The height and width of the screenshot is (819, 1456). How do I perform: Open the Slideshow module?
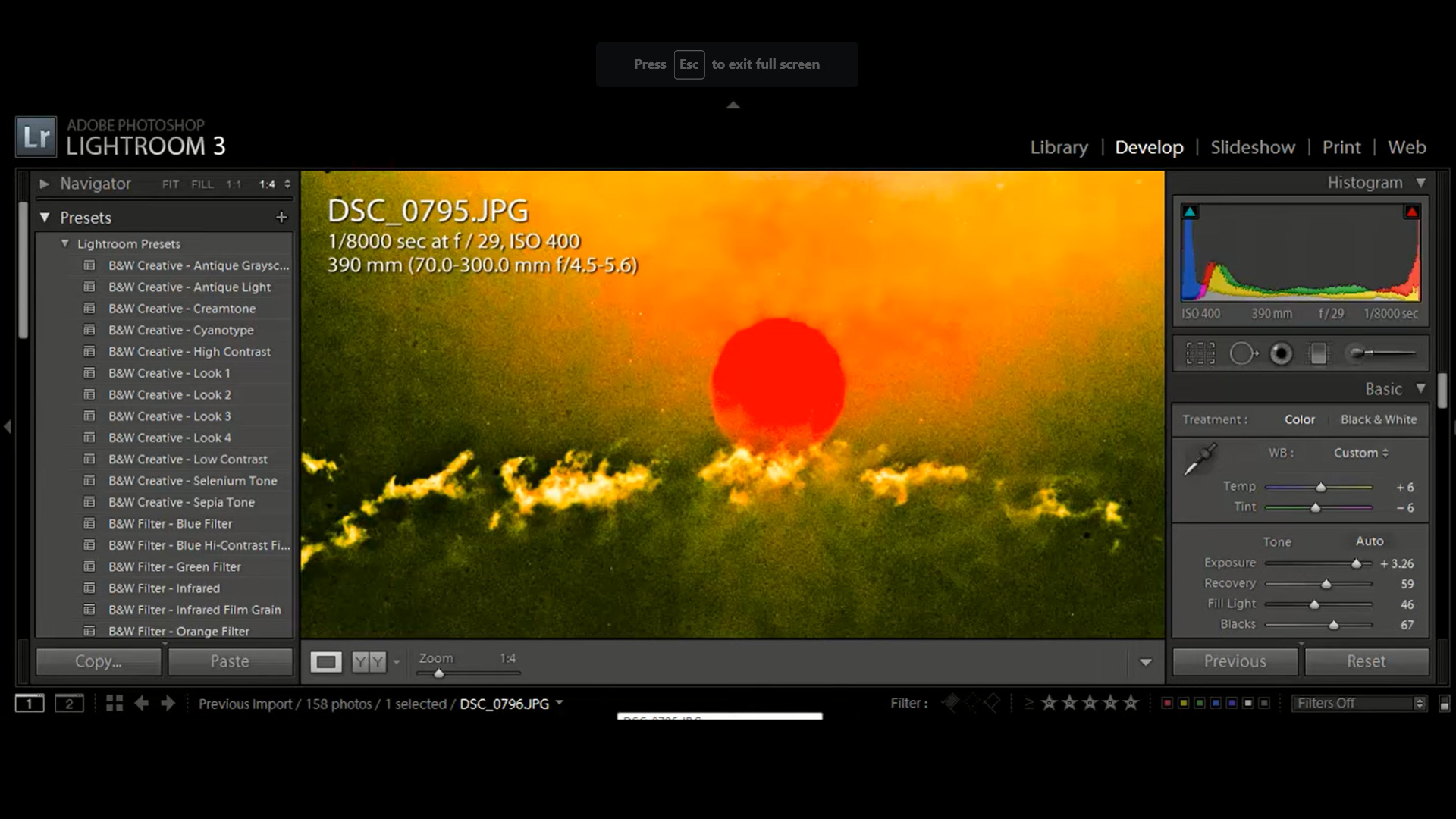click(1252, 147)
